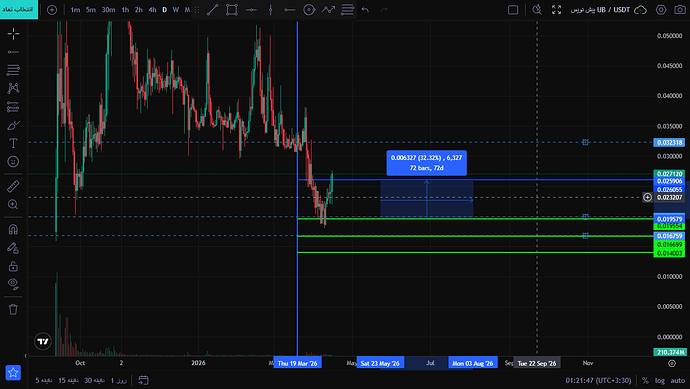Toggle stay in drawing mode
The width and height of the screenshot is (690, 389).
[13, 248]
